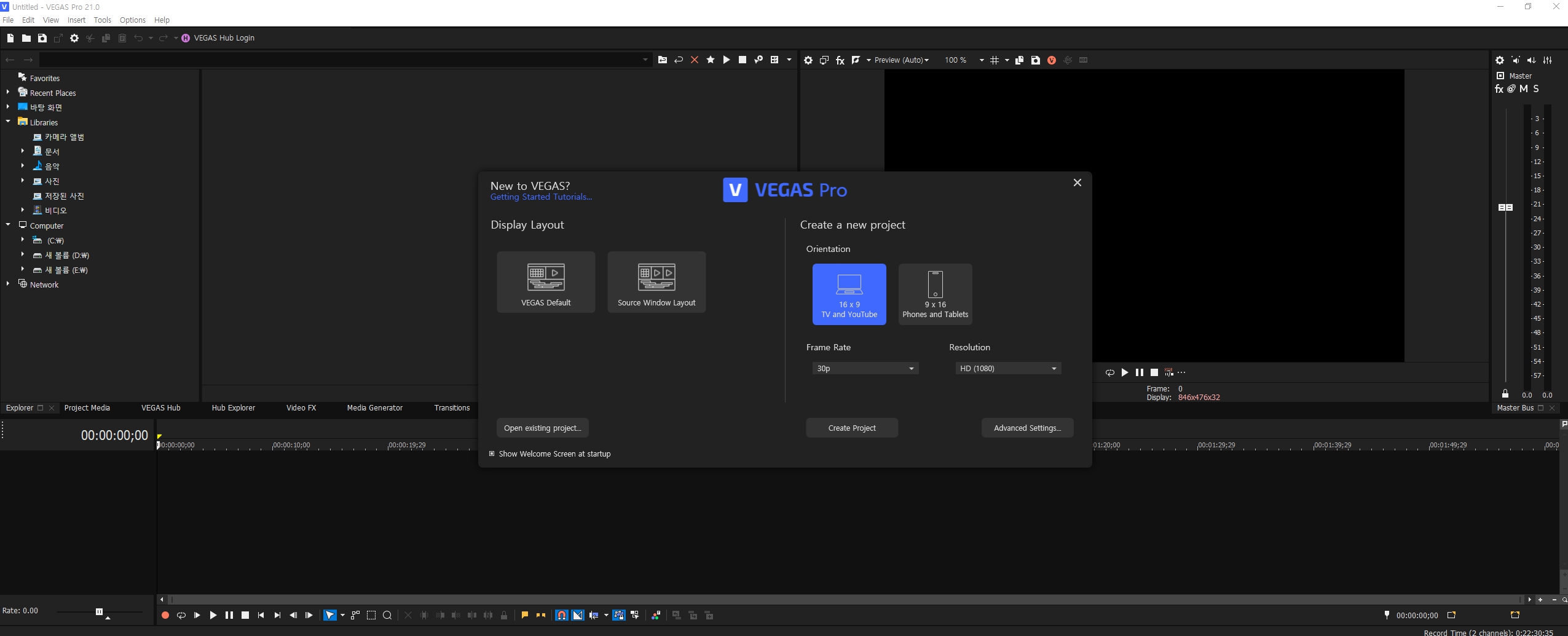This screenshot has height=636, width=1568.
Task: Open Video Output FX icon in preview
Action: tap(840, 60)
